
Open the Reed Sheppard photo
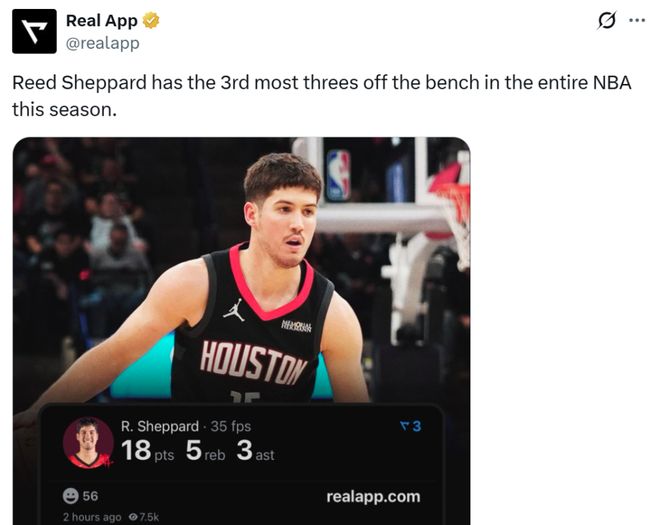point(241,270)
